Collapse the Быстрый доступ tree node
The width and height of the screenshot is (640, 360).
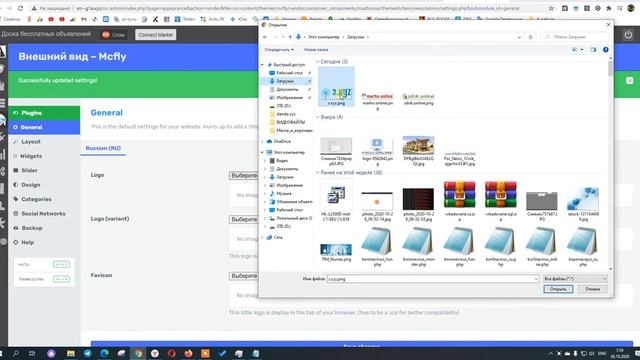[263, 64]
